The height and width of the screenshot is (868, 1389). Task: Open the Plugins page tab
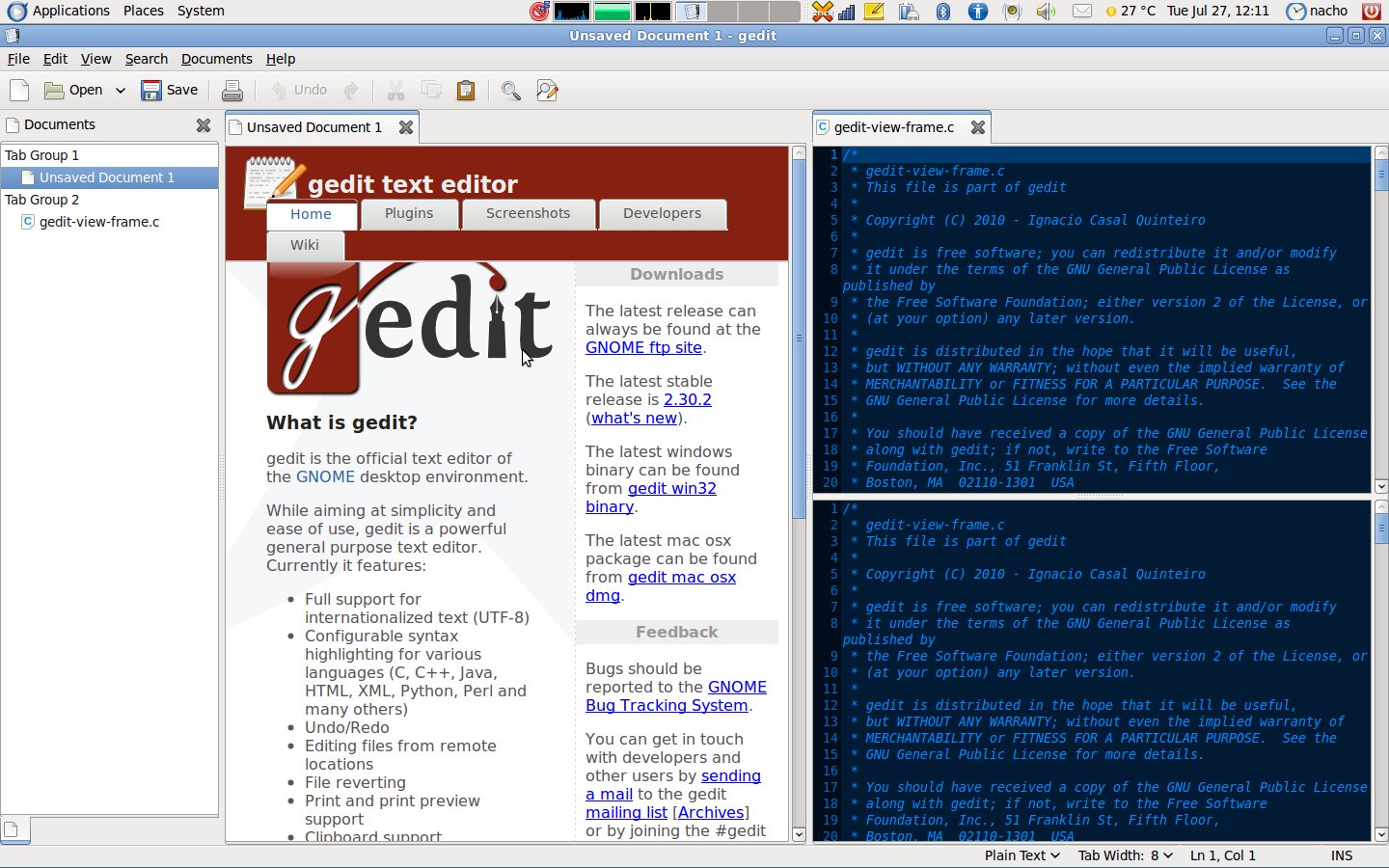click(x=409, y=213)
